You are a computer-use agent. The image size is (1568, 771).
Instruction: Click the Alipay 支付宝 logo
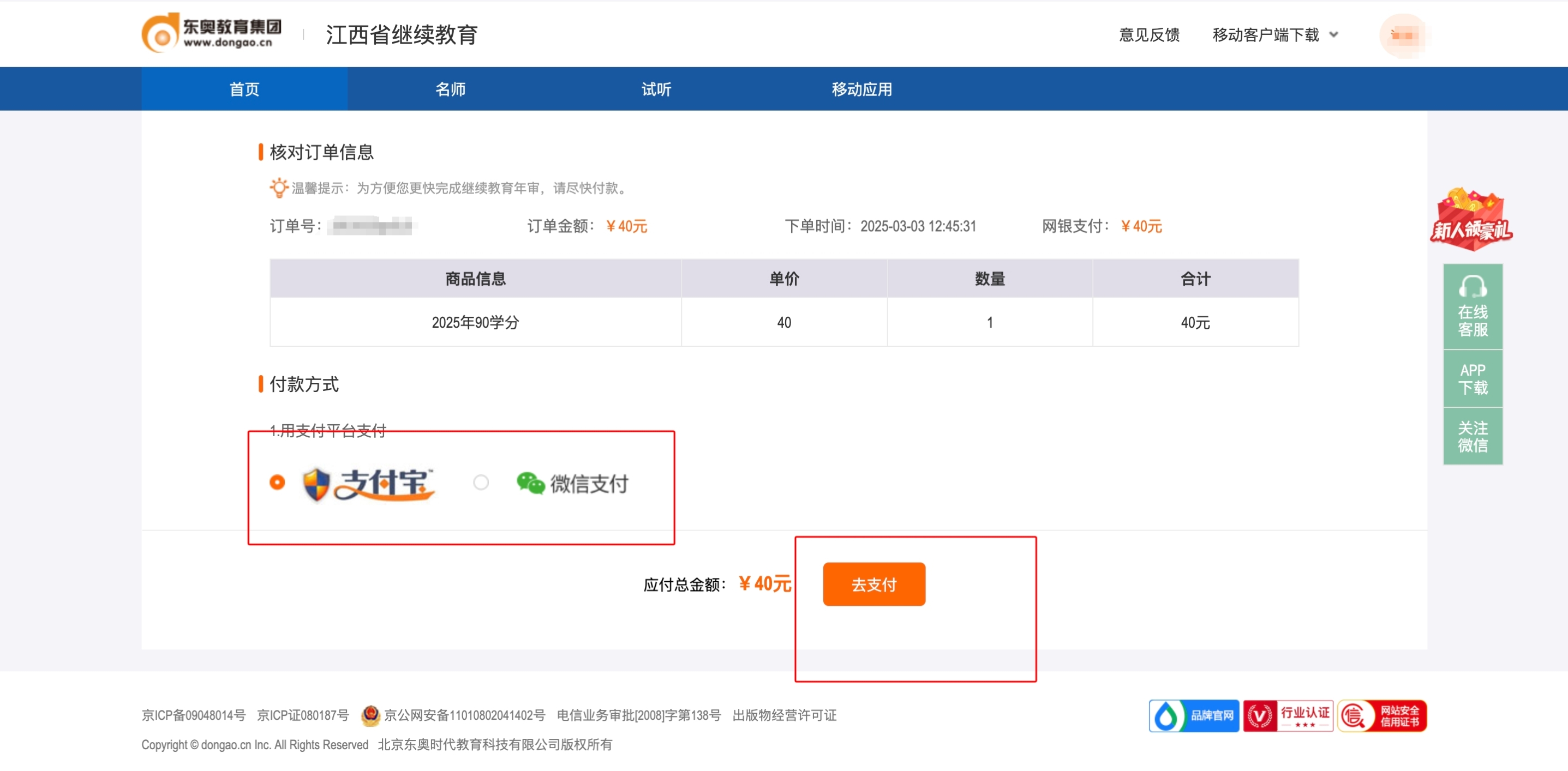tap(368, 484)
